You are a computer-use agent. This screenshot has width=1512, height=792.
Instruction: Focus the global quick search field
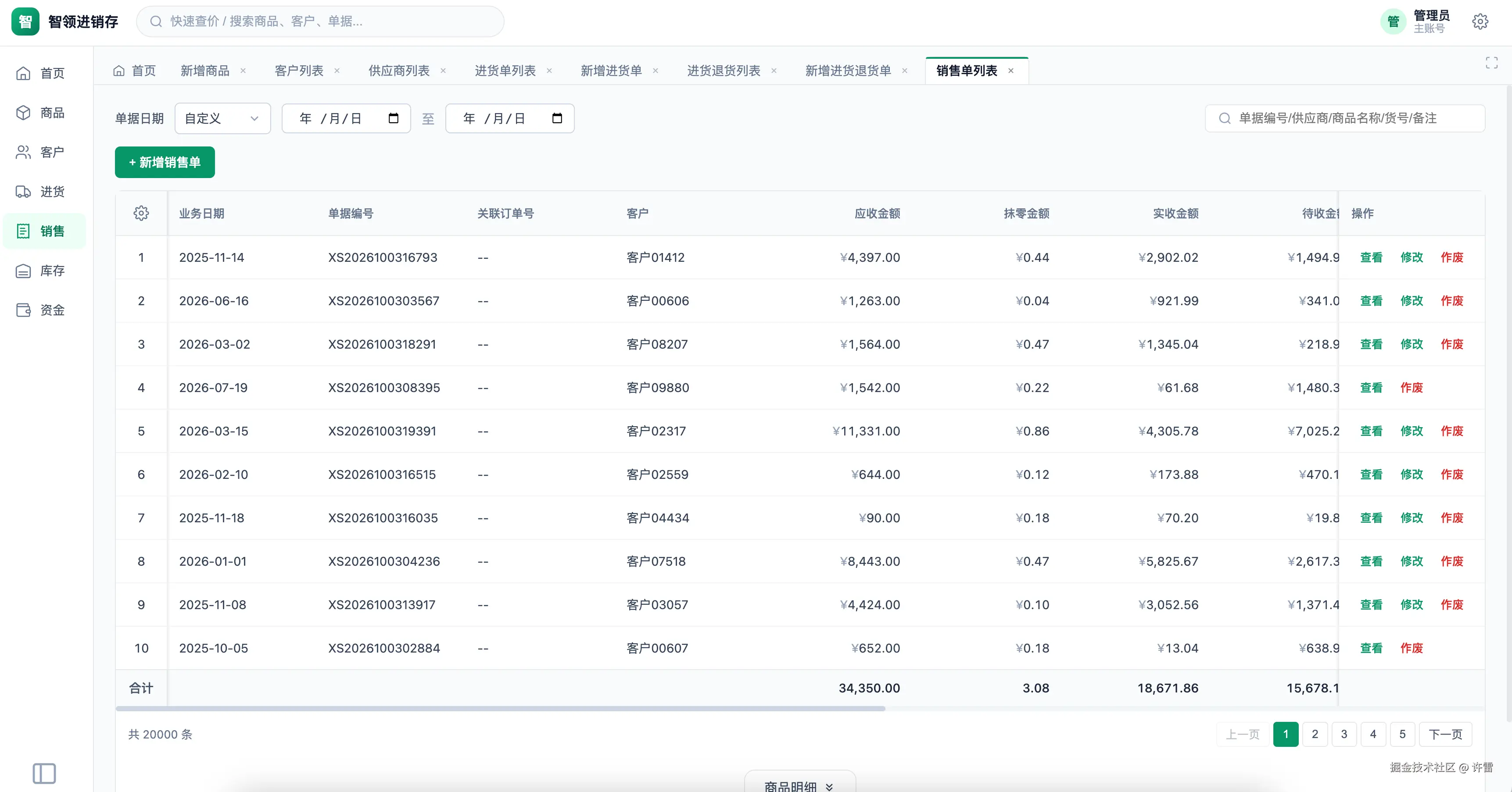pyautogui.click(x=320, y=21)
